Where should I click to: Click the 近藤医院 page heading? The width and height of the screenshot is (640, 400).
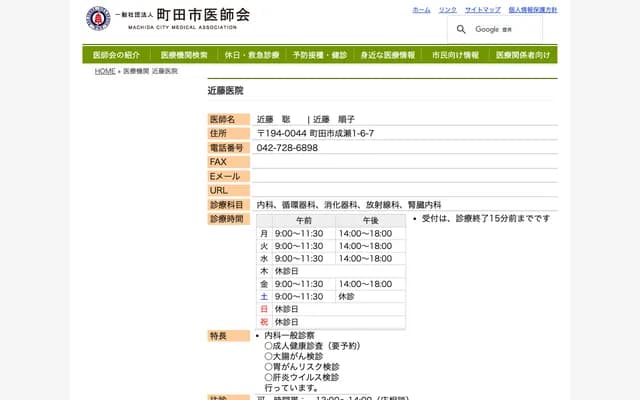(225, 90)
